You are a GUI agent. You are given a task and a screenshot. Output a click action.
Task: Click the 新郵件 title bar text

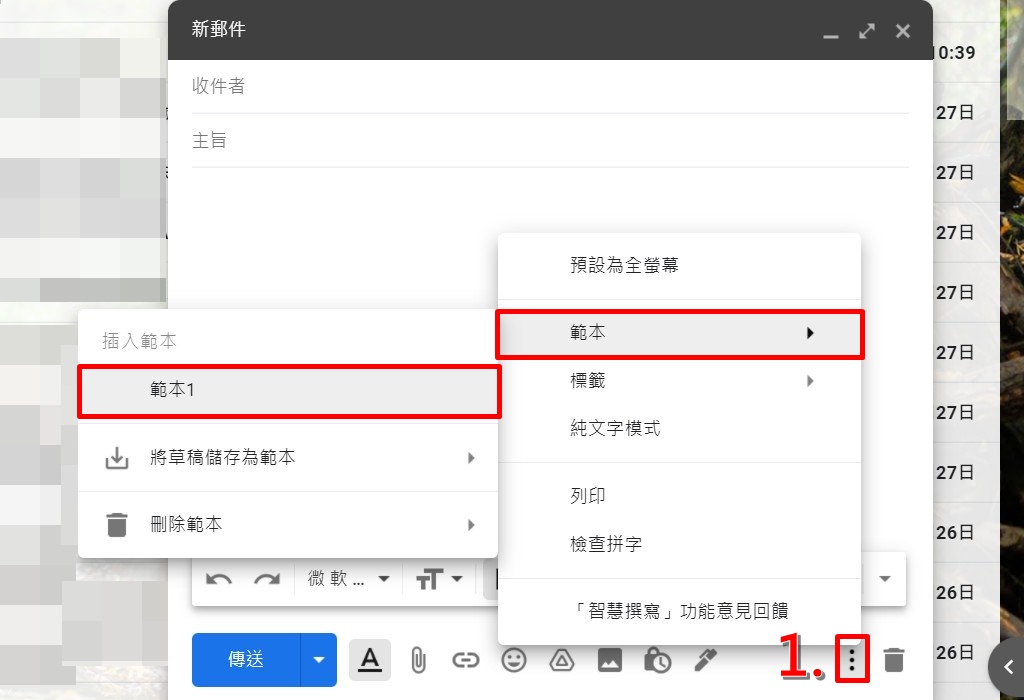[218, 29]
